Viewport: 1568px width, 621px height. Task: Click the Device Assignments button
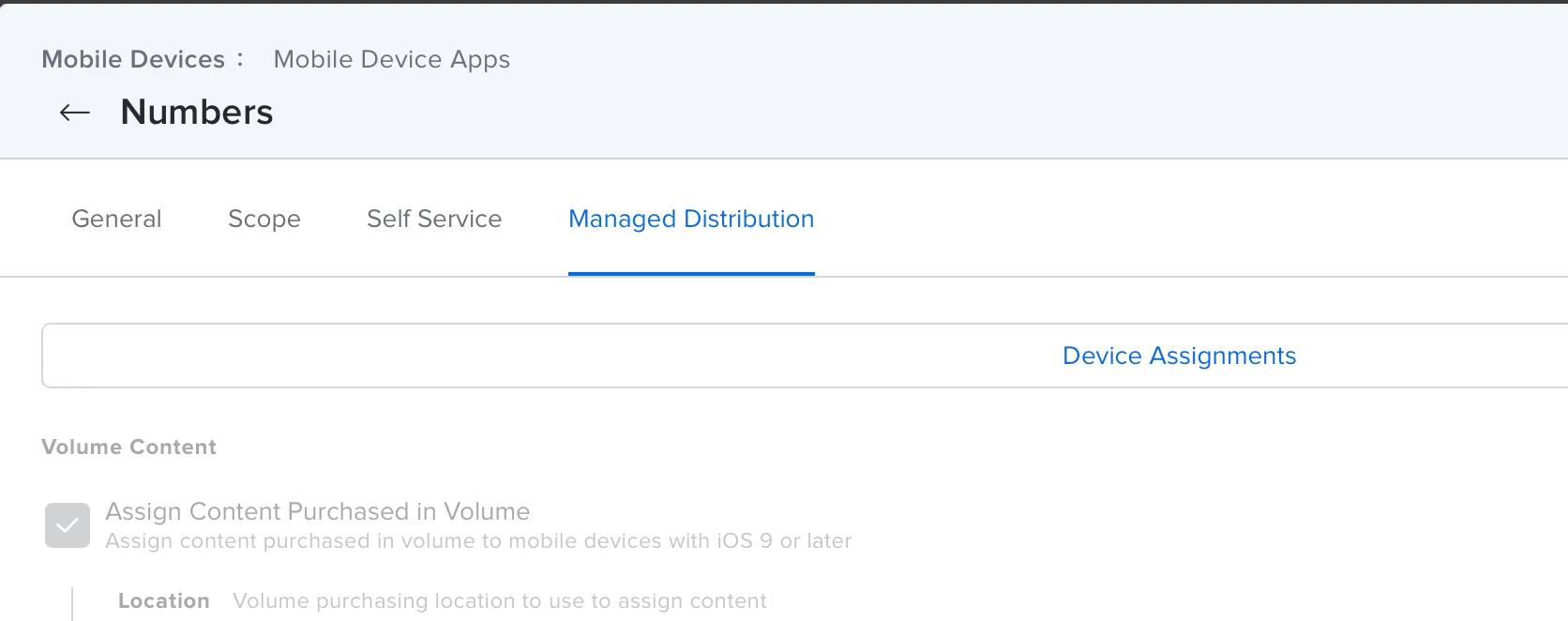[x=1179, y=356]
